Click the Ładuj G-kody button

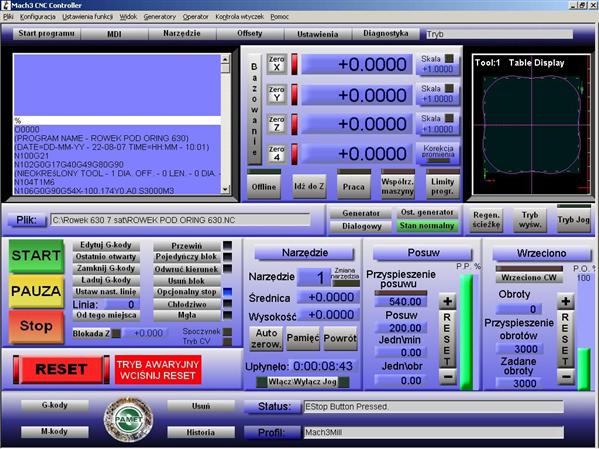106,280
